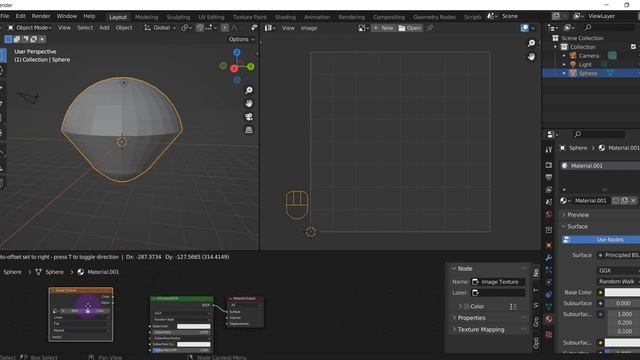Click the Z axis on navigation gizmo
The image size is (640, 360).
[x=237, y=52]
